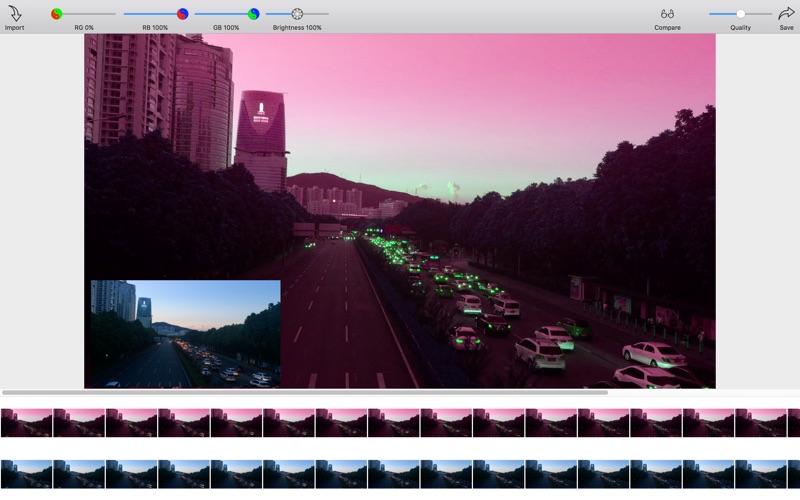Click the Brightness 100% label
800x500 pixels.
pyautogui.click(x=297, y=28)
